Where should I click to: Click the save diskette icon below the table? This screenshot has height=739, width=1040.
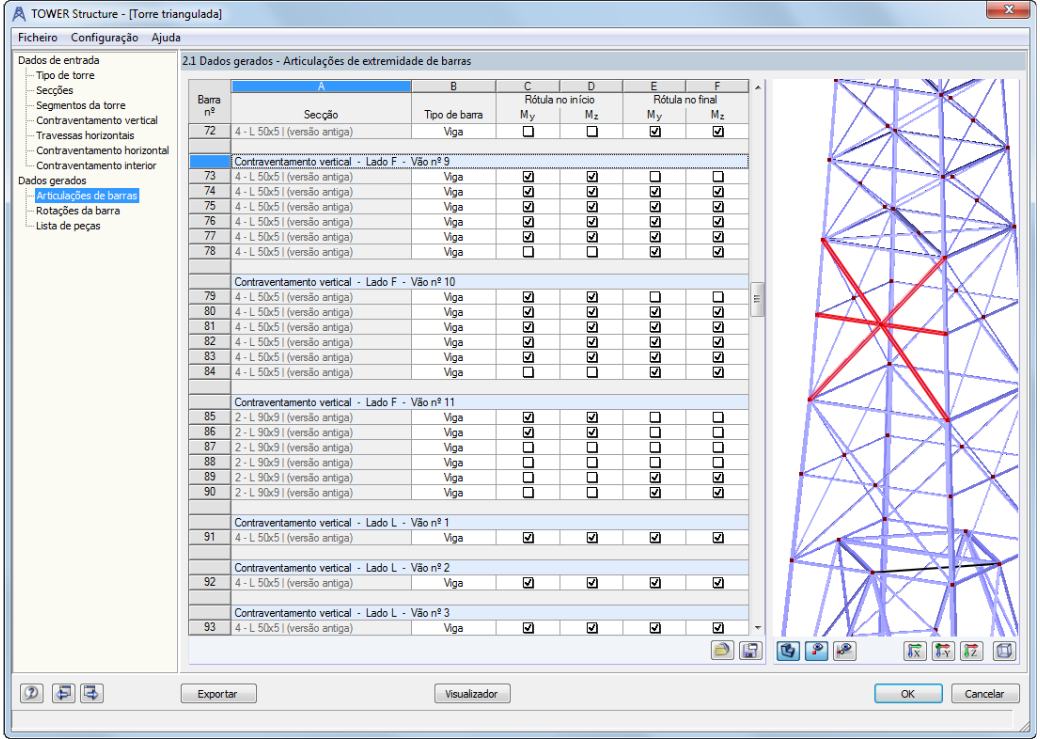[750, 650]
